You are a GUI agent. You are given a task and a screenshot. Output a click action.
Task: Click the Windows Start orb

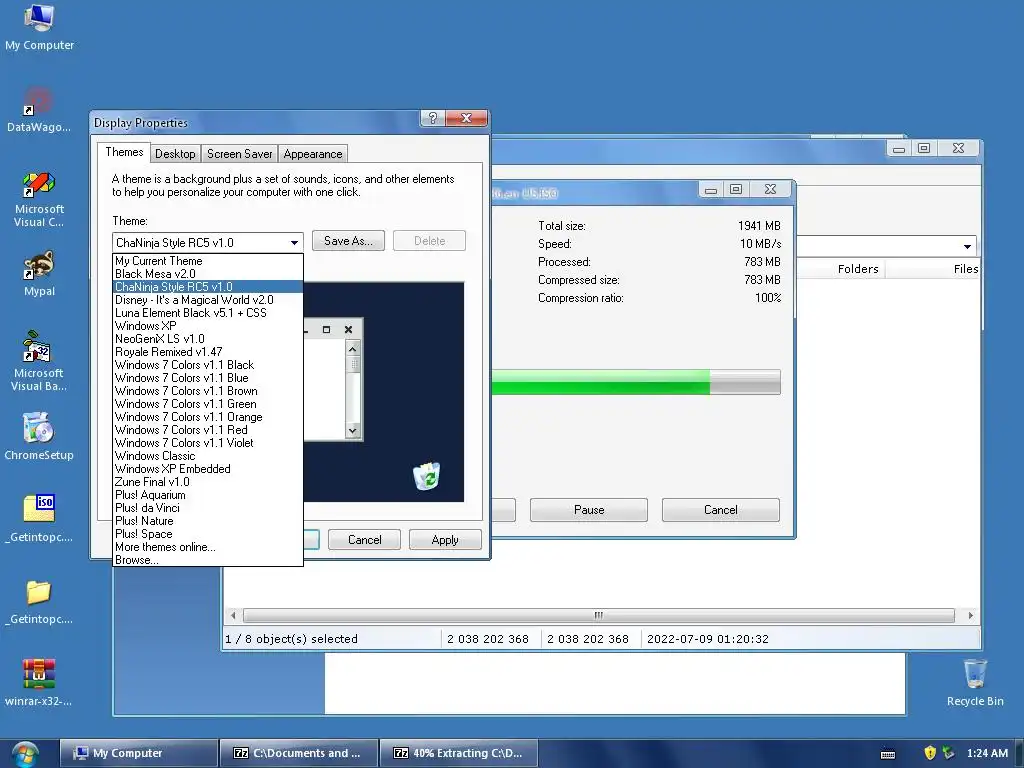point(25,754)
